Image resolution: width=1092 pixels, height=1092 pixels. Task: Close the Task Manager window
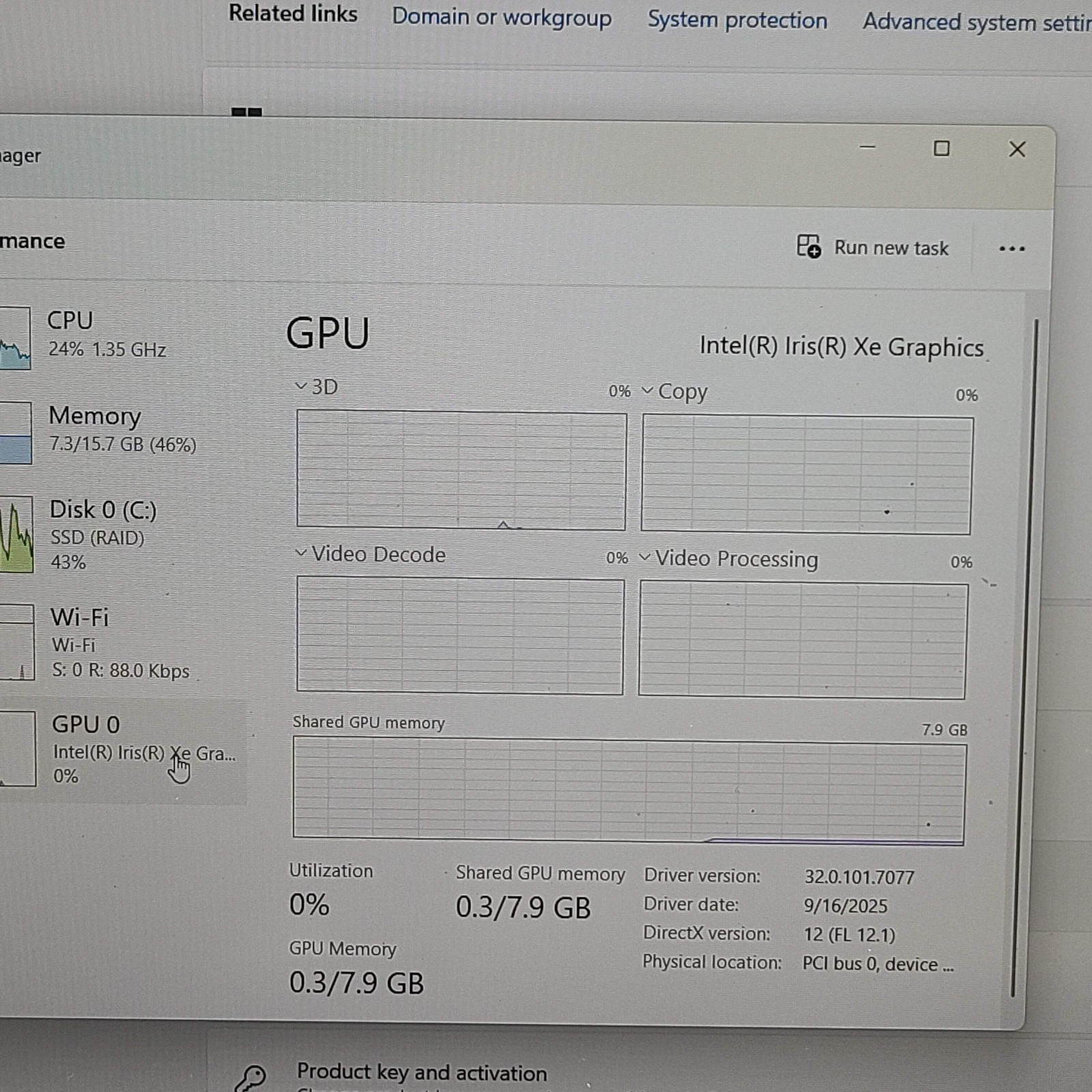click(1017, 149)
